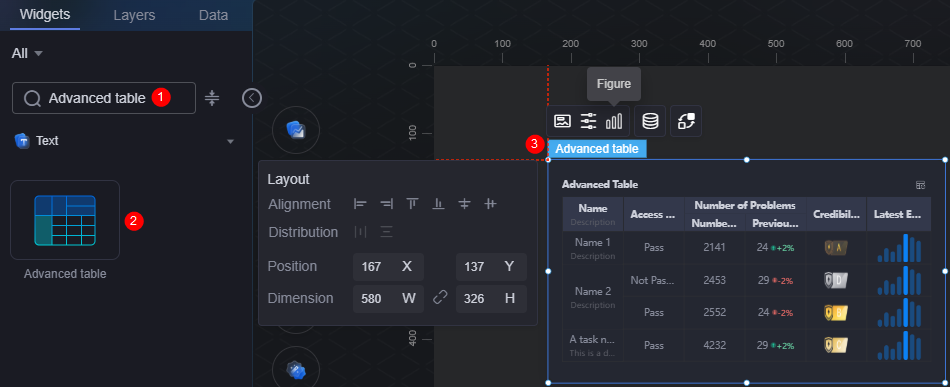Screen dimensions: 950x387
Task: Click the Advanced Table title inside widget
Action: click(x=600, y=185)
